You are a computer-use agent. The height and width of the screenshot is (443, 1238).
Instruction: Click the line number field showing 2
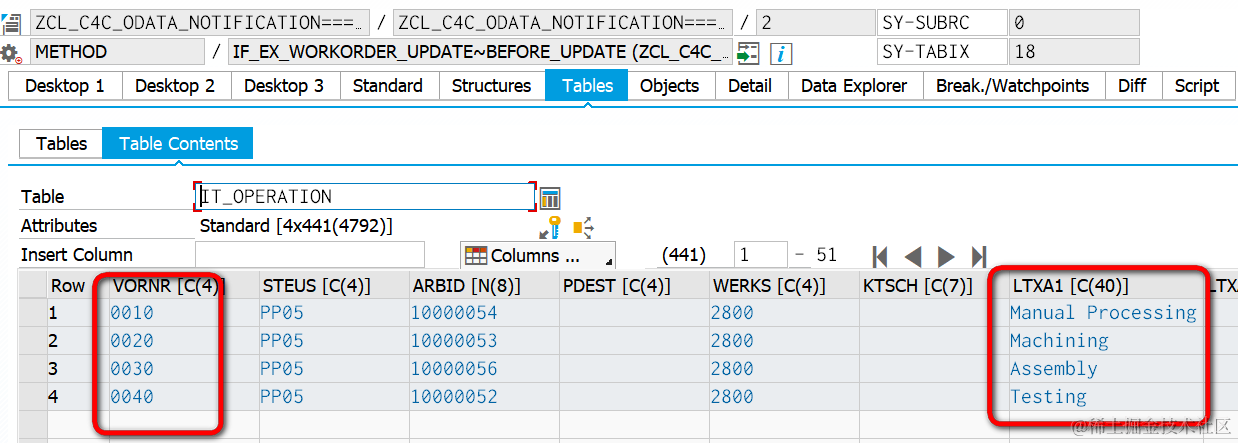pos(814,22)
